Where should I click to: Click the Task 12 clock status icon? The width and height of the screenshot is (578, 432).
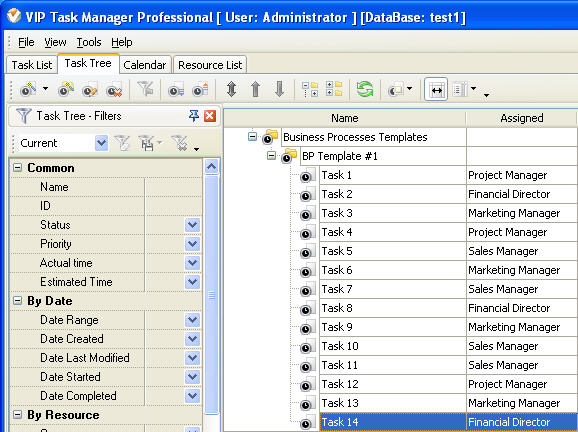(307, 385)
